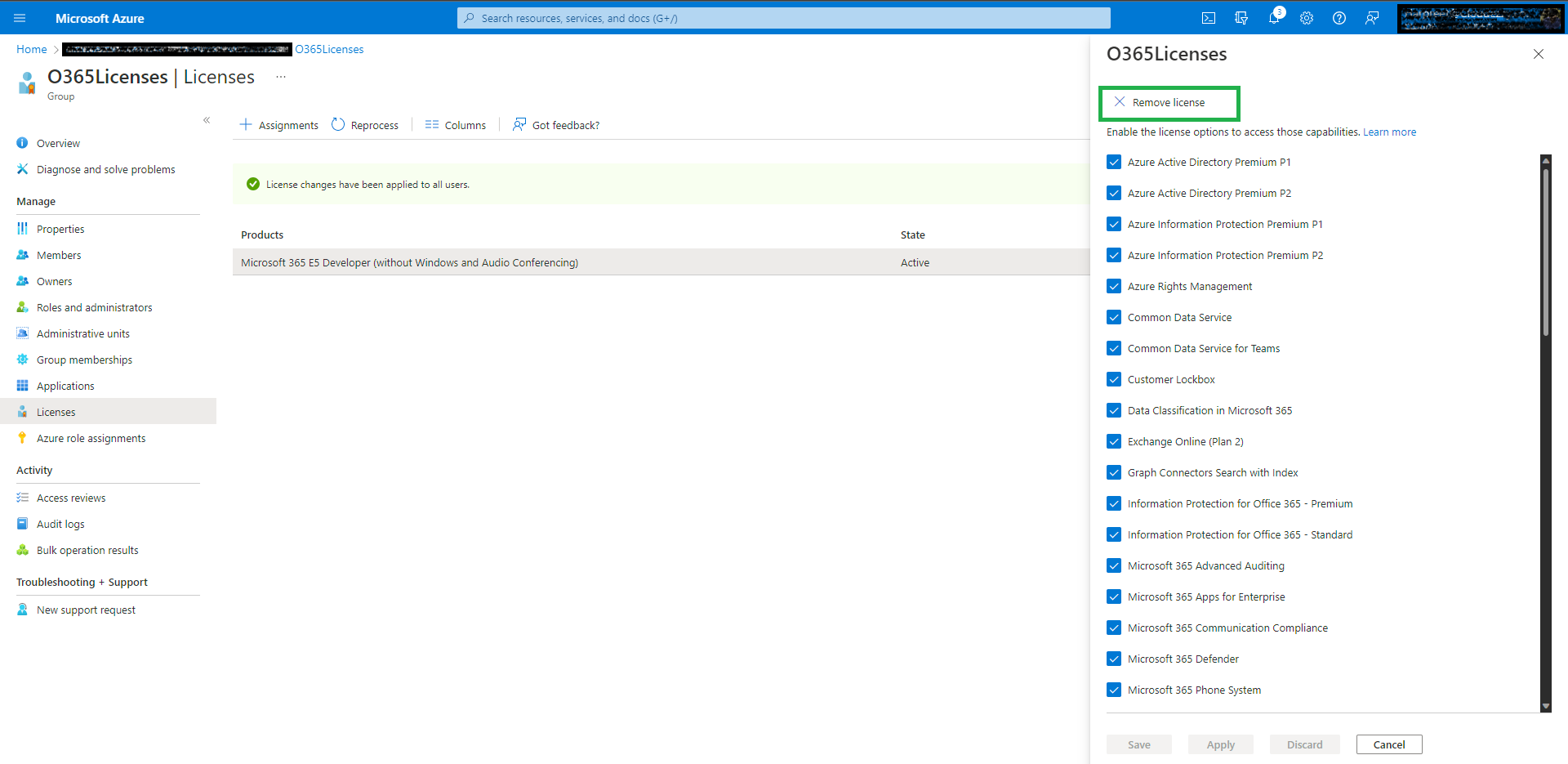This screenshot has height=764, width=1568.
Task: Launch Cloud Shell from the top bar
Action: click(x=1209, y=18)
